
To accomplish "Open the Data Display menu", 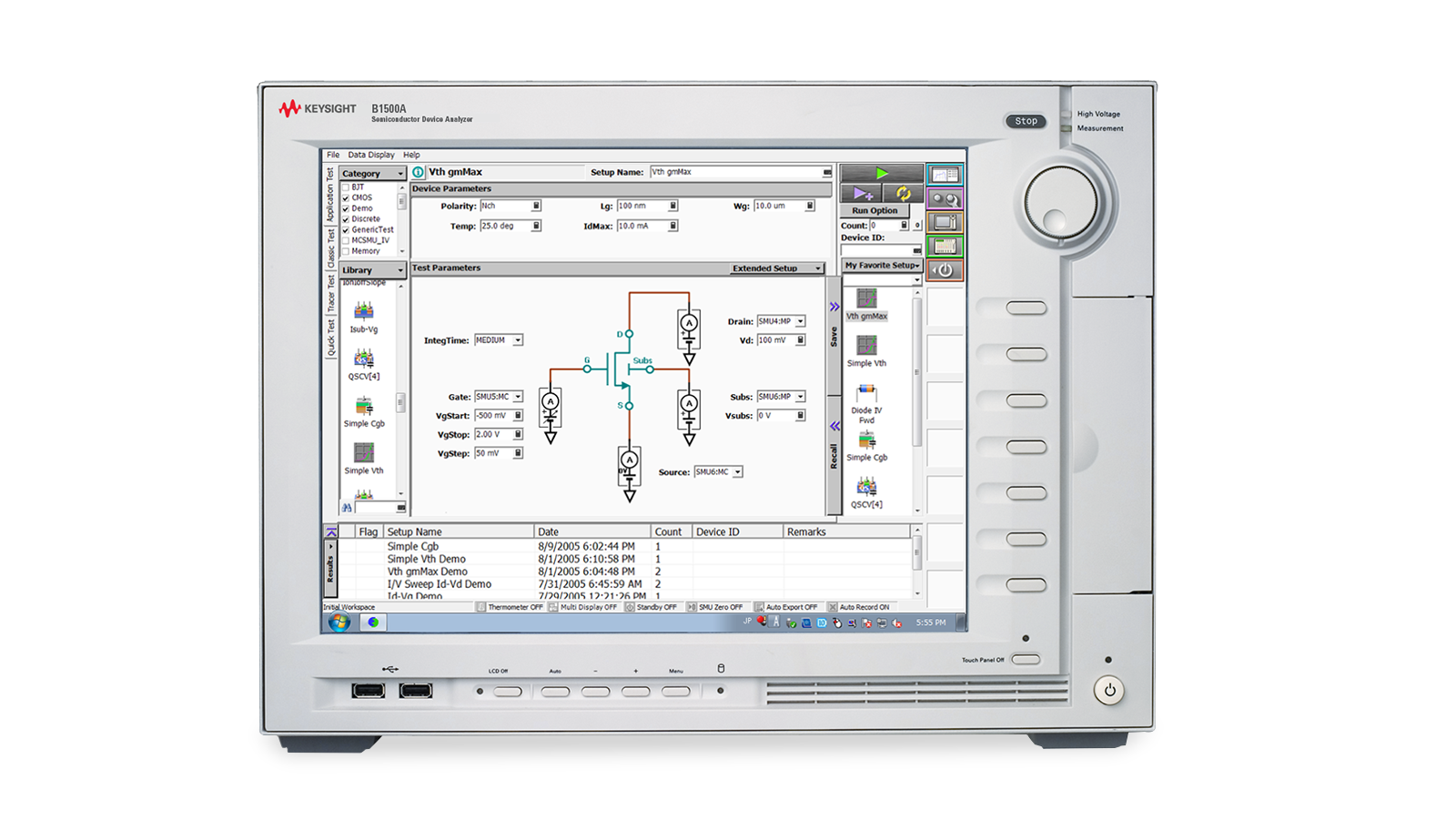I will [x=371, y=155].
